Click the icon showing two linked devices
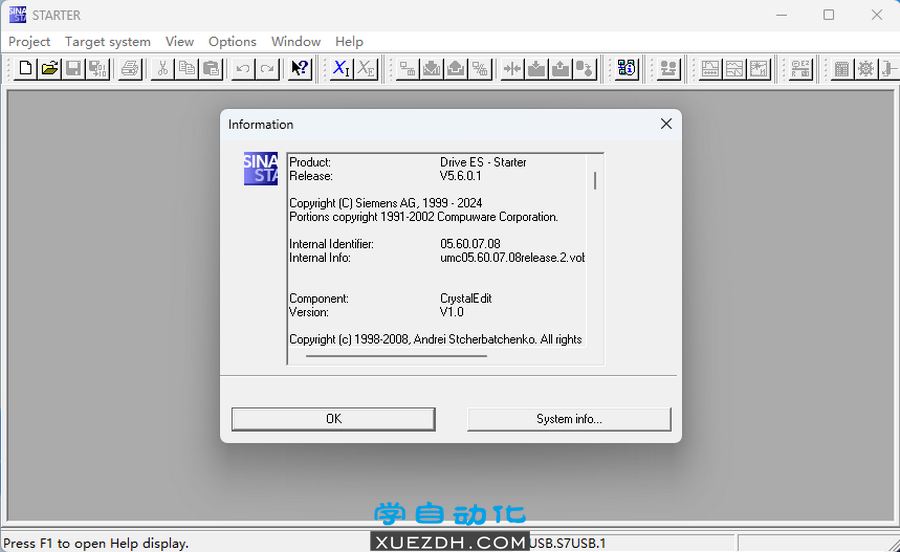 tap(669, 69)
